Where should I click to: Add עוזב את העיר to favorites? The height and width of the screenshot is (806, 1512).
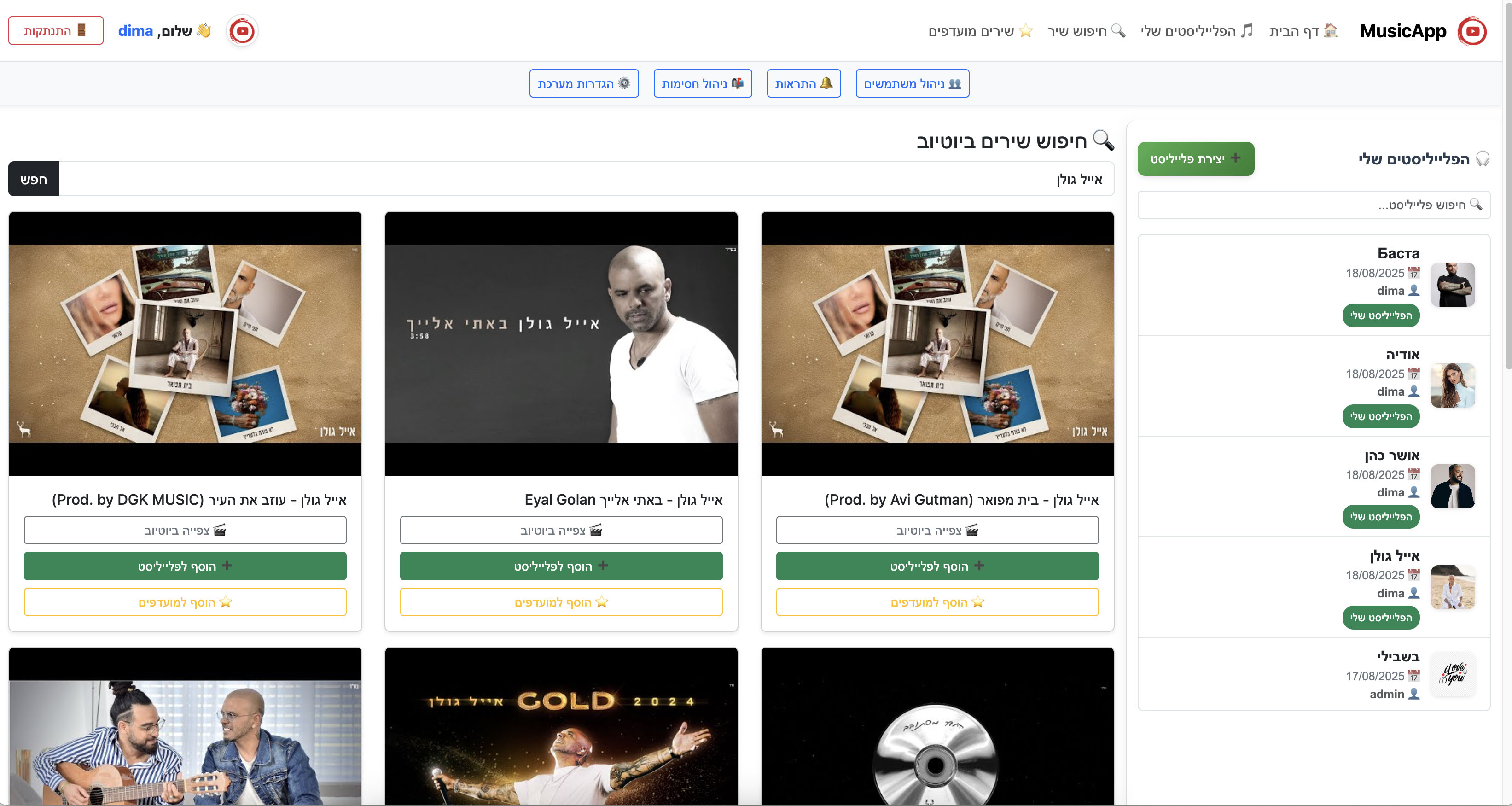(185, 602)
